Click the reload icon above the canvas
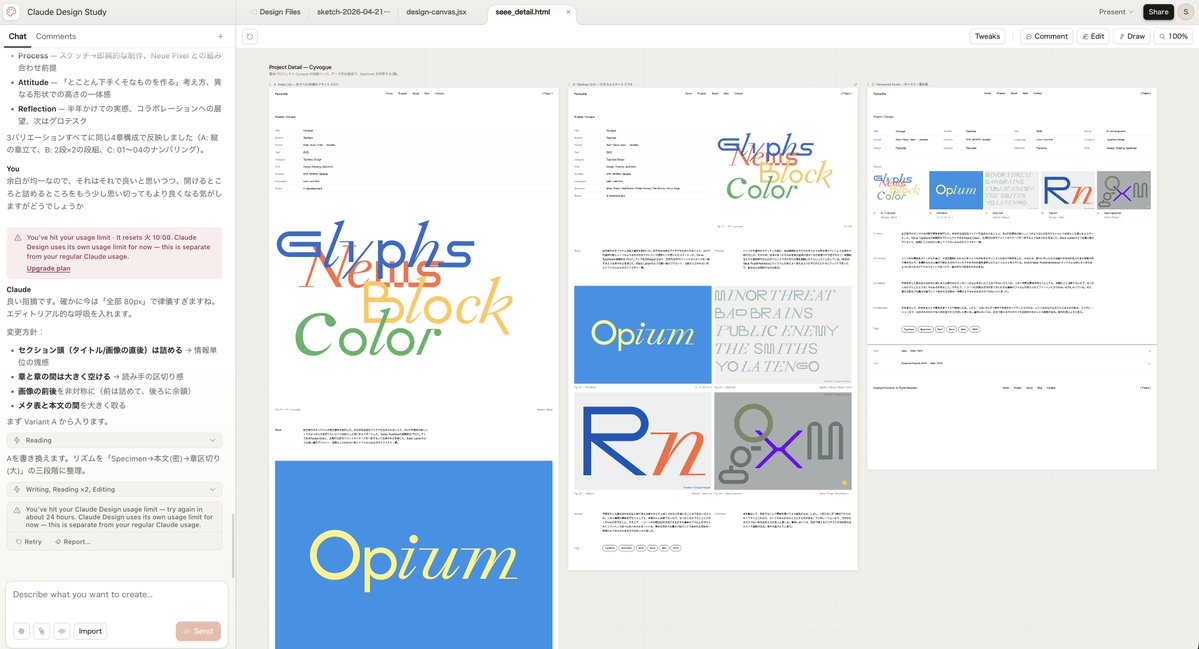The width and height of the screenshot is (1199, 649). pos(250,36)
